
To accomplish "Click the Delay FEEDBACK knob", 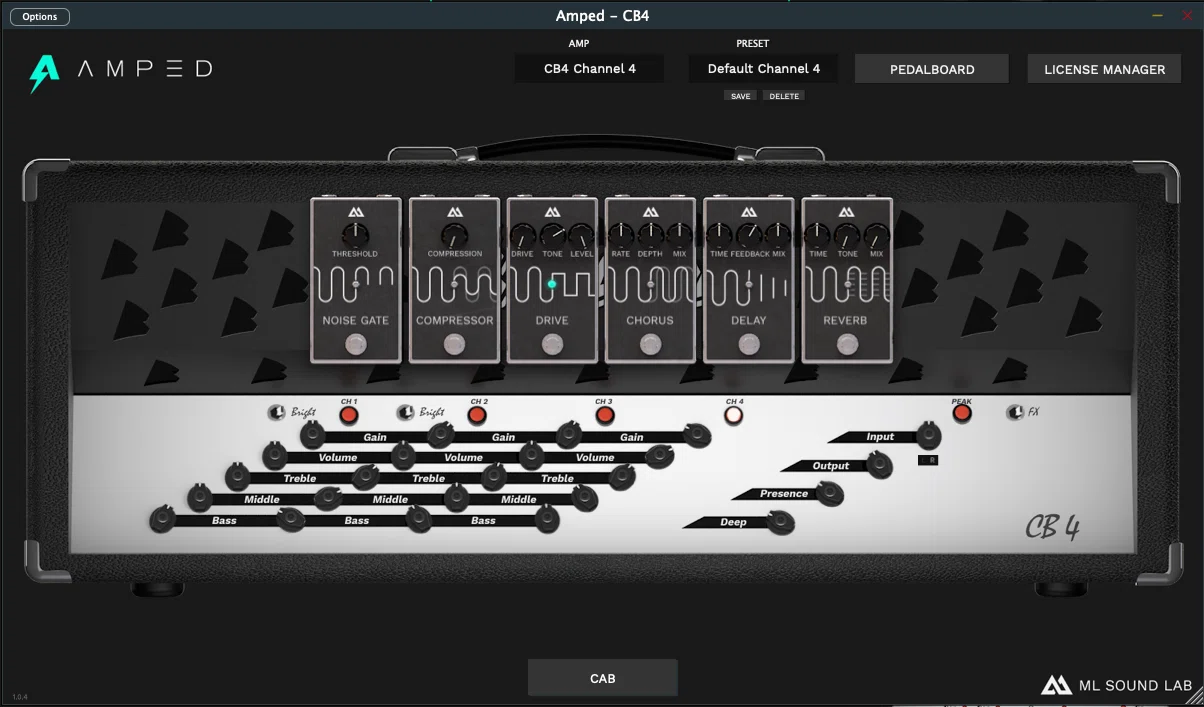I will [749, 236].
